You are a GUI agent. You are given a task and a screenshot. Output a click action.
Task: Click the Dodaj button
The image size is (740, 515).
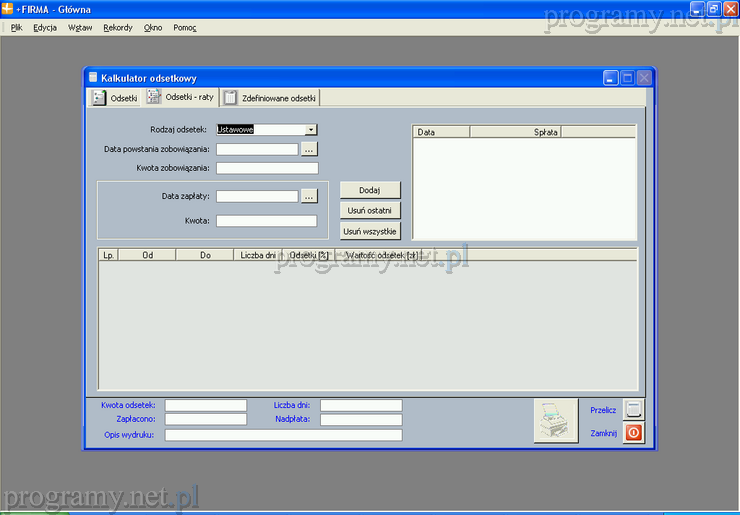tap(370, 190)
